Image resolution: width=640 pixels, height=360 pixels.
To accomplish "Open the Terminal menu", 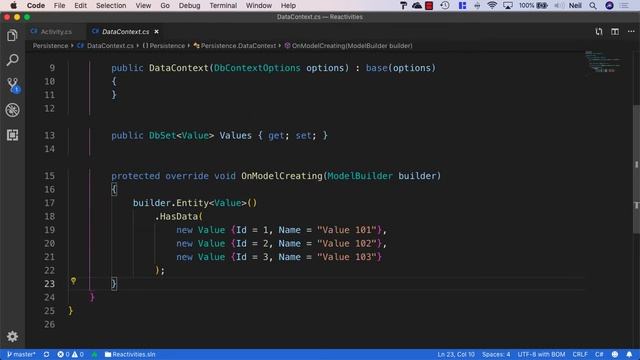I will coord(223,5).
